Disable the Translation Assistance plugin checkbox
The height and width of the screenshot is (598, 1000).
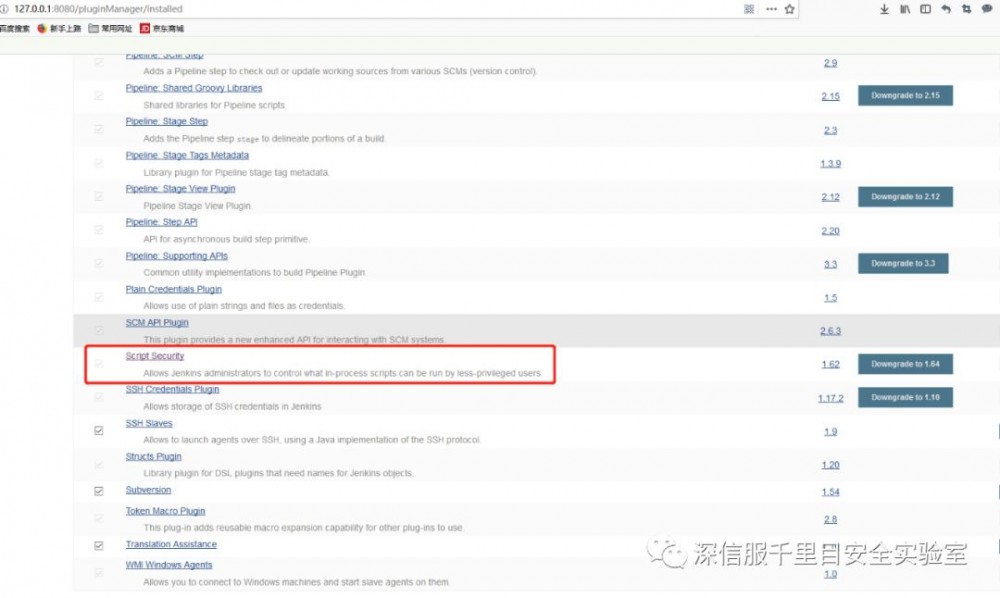(97, 543)
